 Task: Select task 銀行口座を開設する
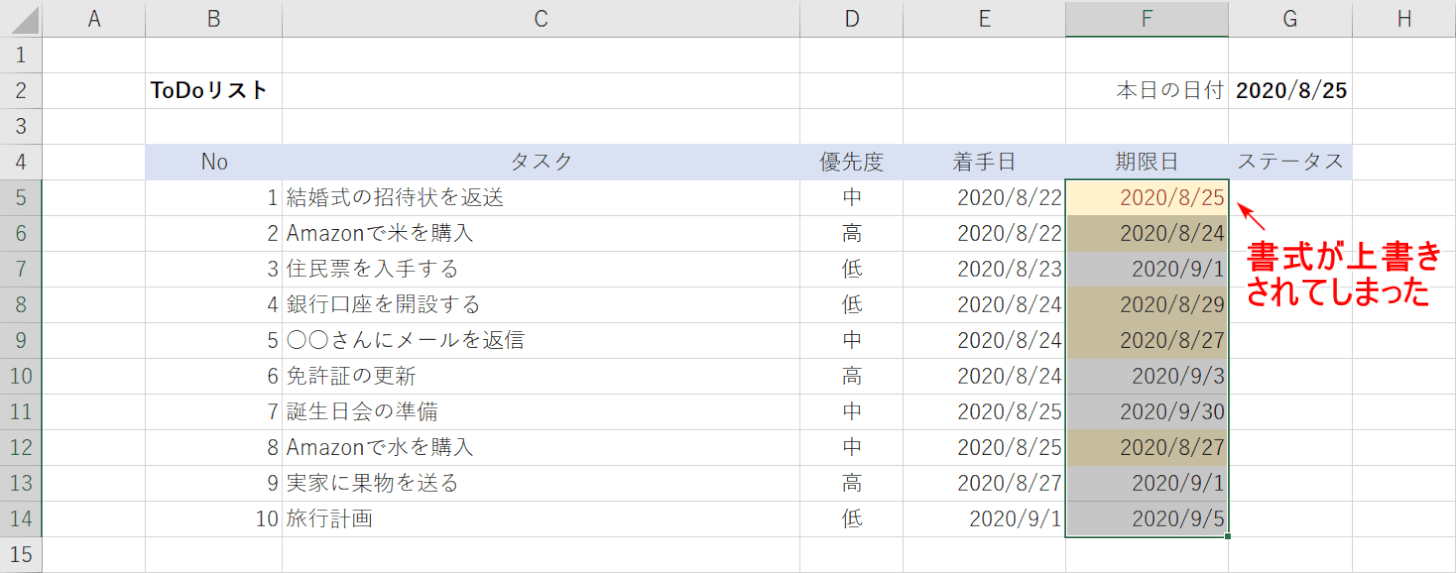point(541,305)
